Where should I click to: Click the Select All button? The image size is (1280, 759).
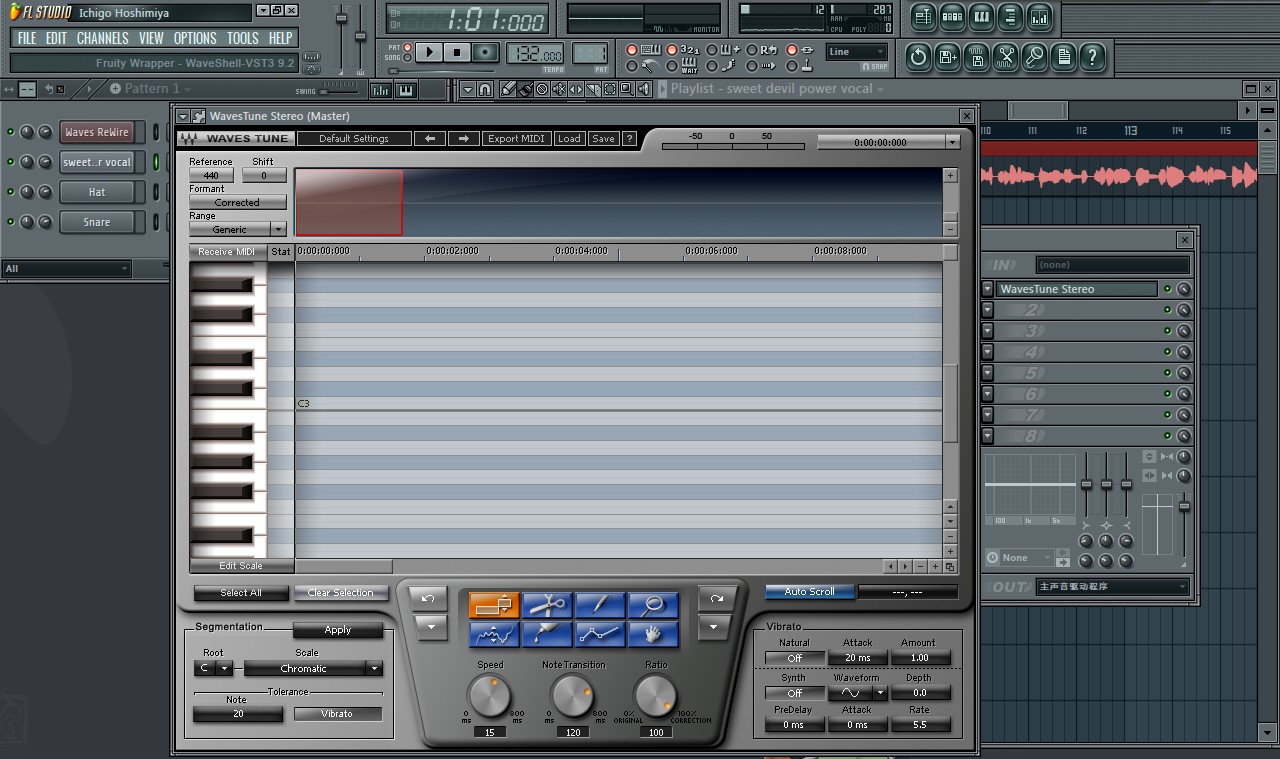coord(241,593)
